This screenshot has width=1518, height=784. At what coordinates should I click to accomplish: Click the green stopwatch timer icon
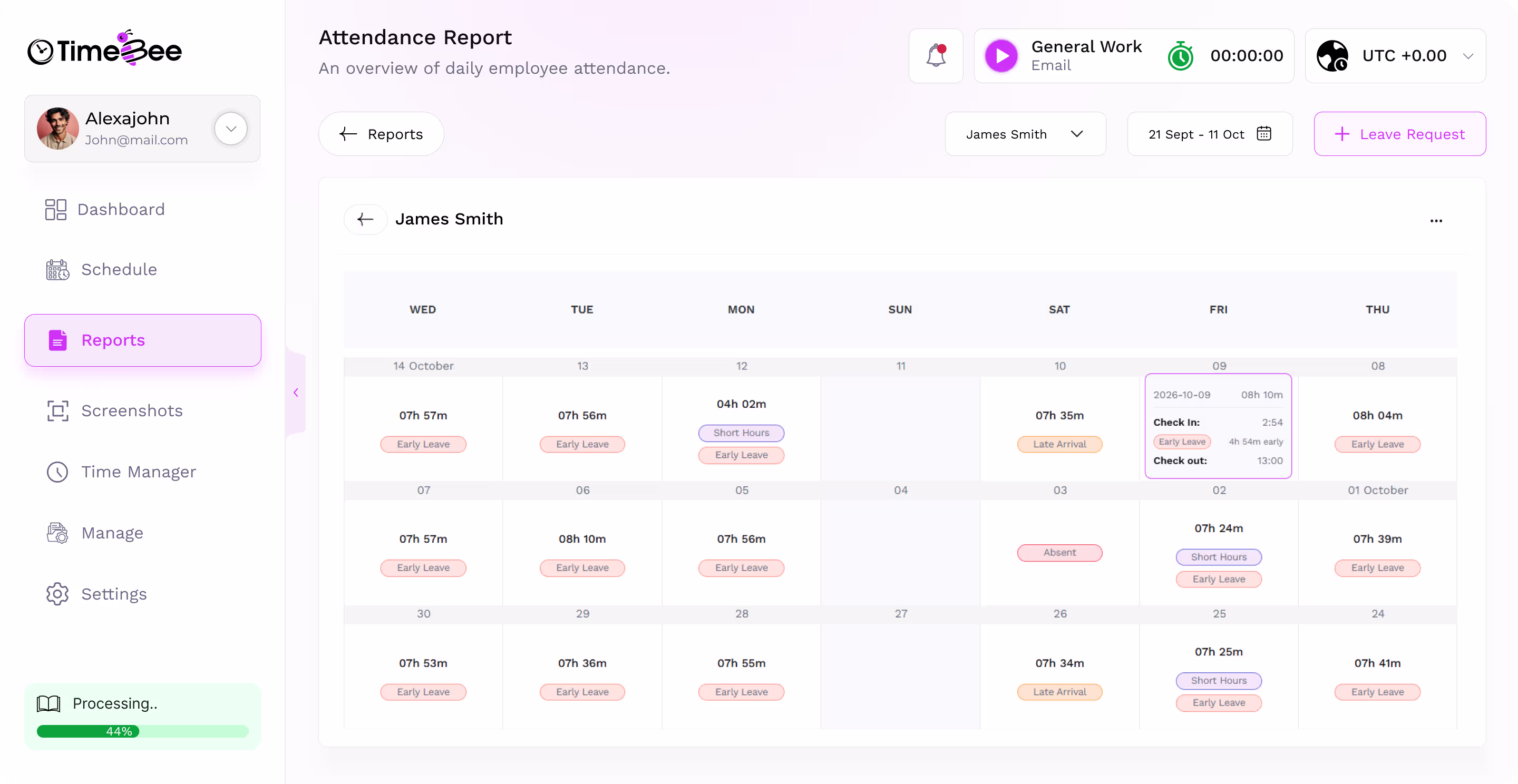pyautogui.click(x=1180, y=56)
